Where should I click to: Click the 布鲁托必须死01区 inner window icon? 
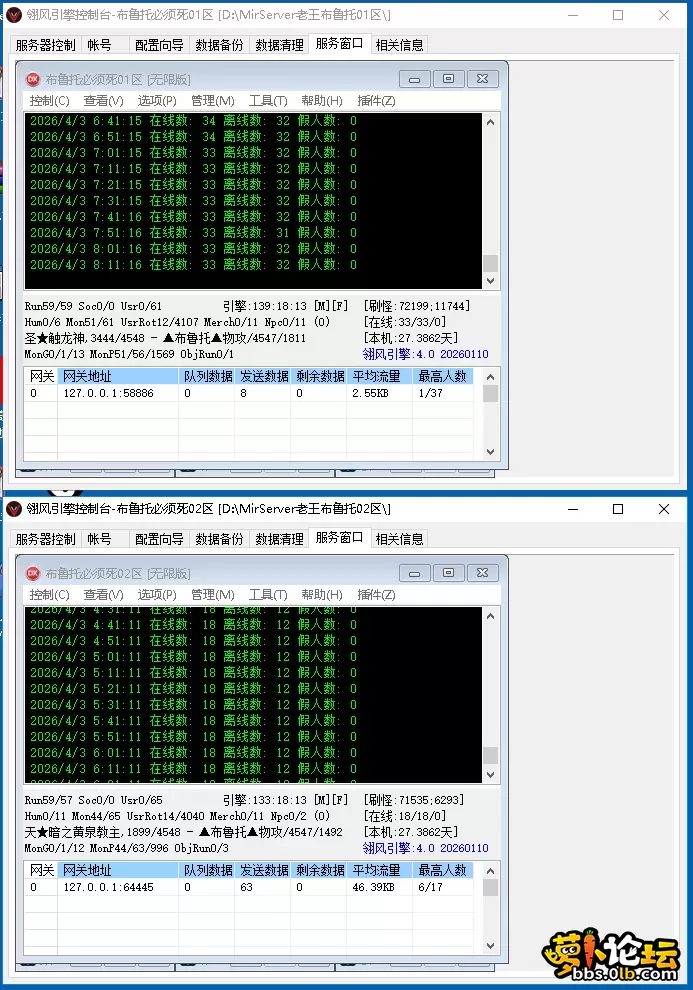[x=33, y=80]
